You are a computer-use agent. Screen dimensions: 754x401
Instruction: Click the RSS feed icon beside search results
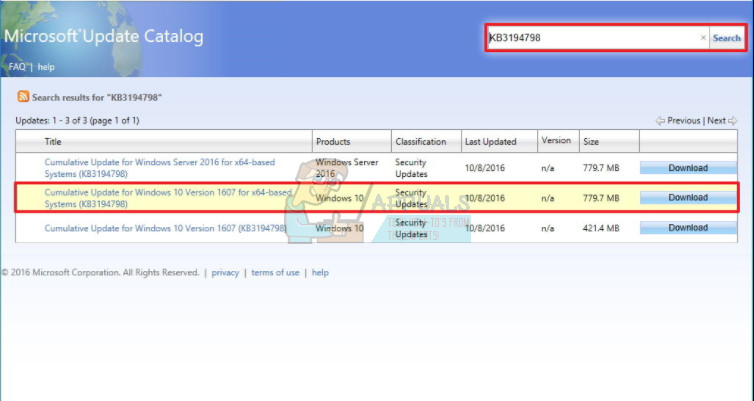23,97
